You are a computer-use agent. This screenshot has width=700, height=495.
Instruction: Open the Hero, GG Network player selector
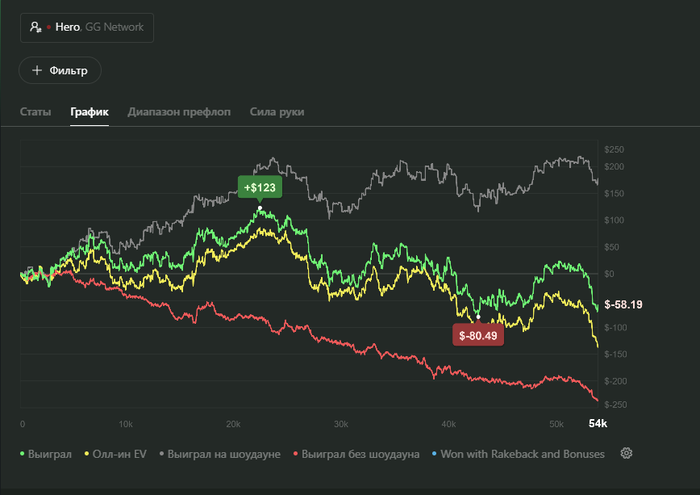point(87,28)
